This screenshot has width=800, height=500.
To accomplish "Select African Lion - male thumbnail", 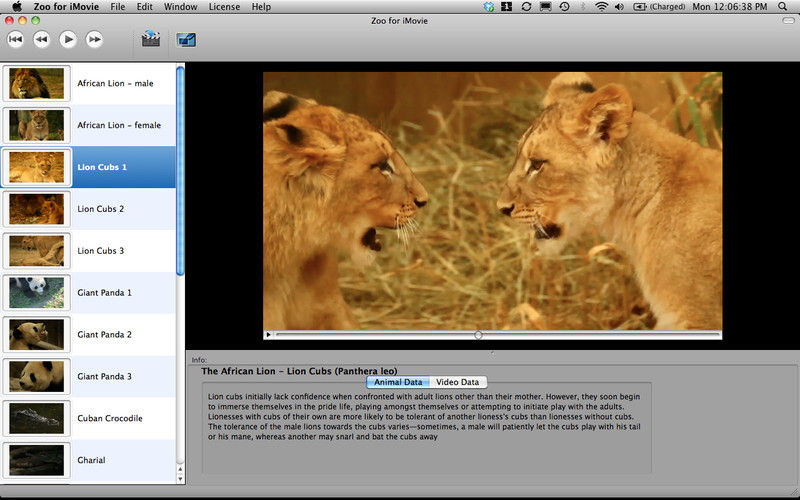I will (x=37, y=83).
